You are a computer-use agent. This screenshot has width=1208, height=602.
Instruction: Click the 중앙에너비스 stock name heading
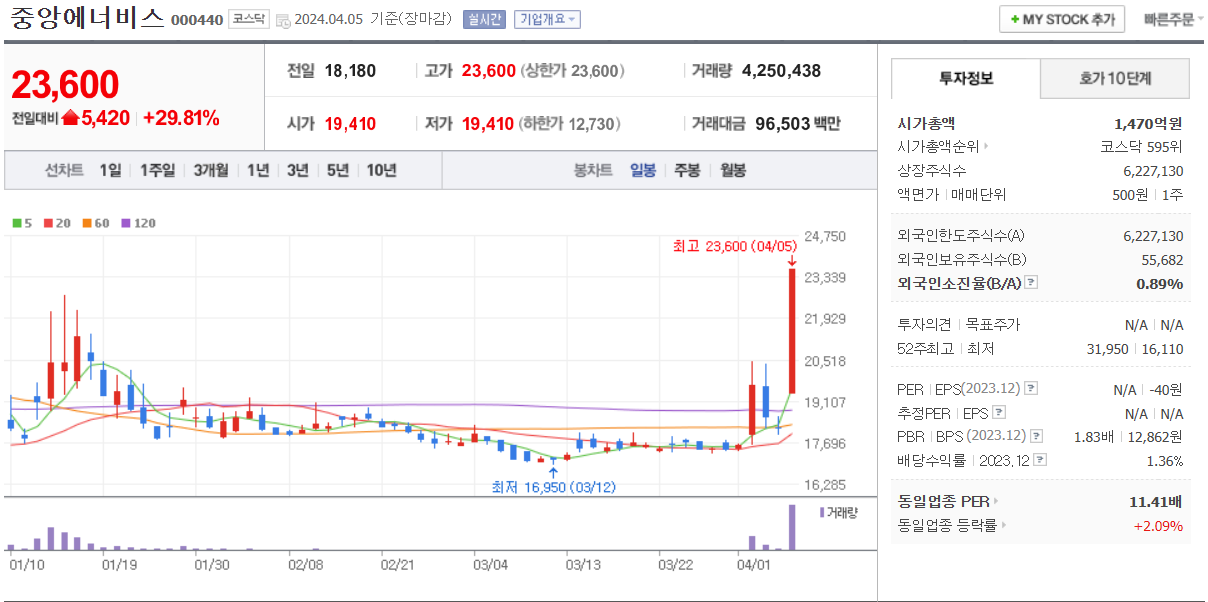point(87,19)
